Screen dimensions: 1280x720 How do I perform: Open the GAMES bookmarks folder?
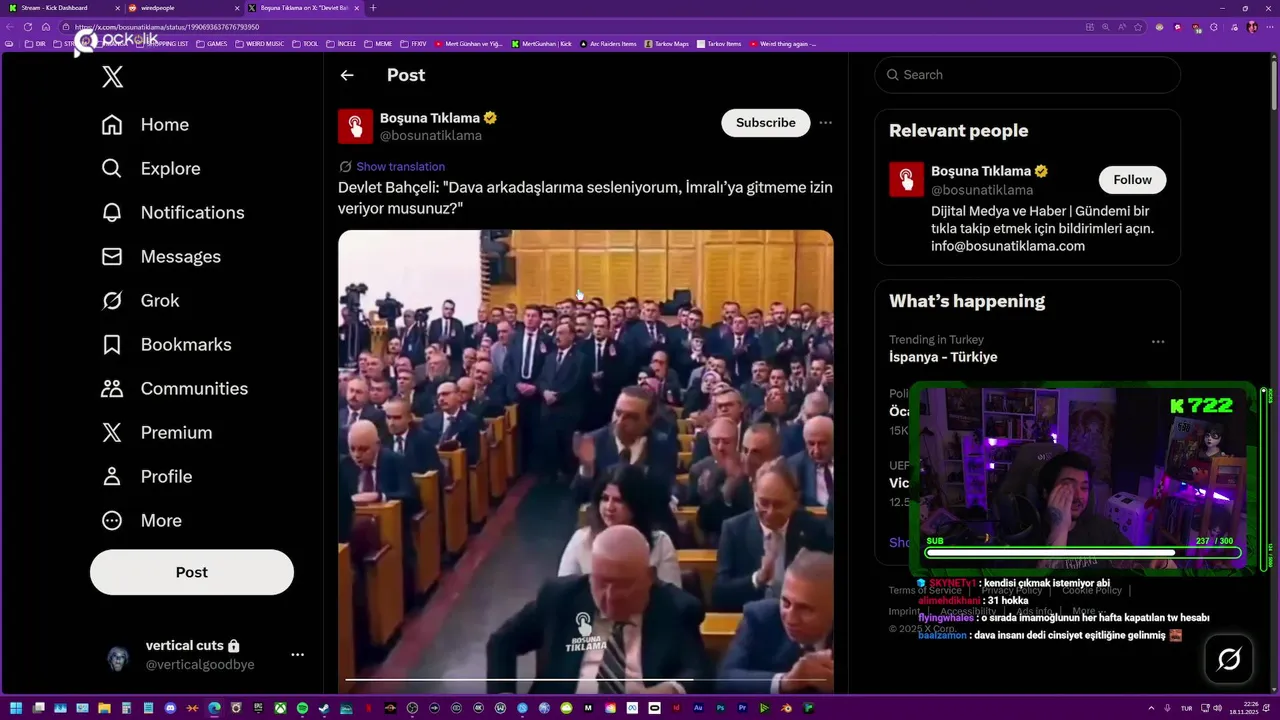pyautogui.click(x=212, y=44)
